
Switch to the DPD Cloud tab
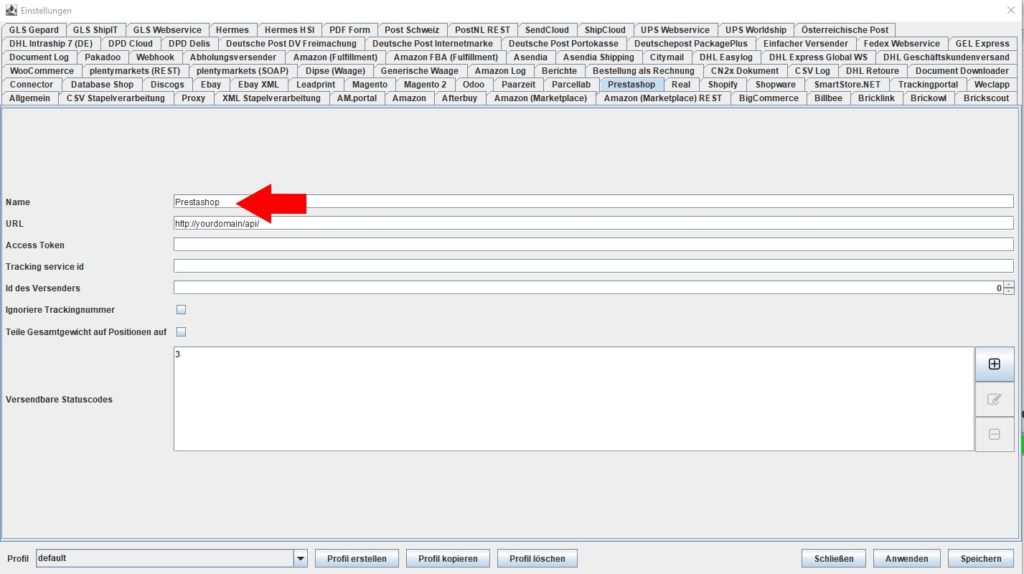(130, 44)
